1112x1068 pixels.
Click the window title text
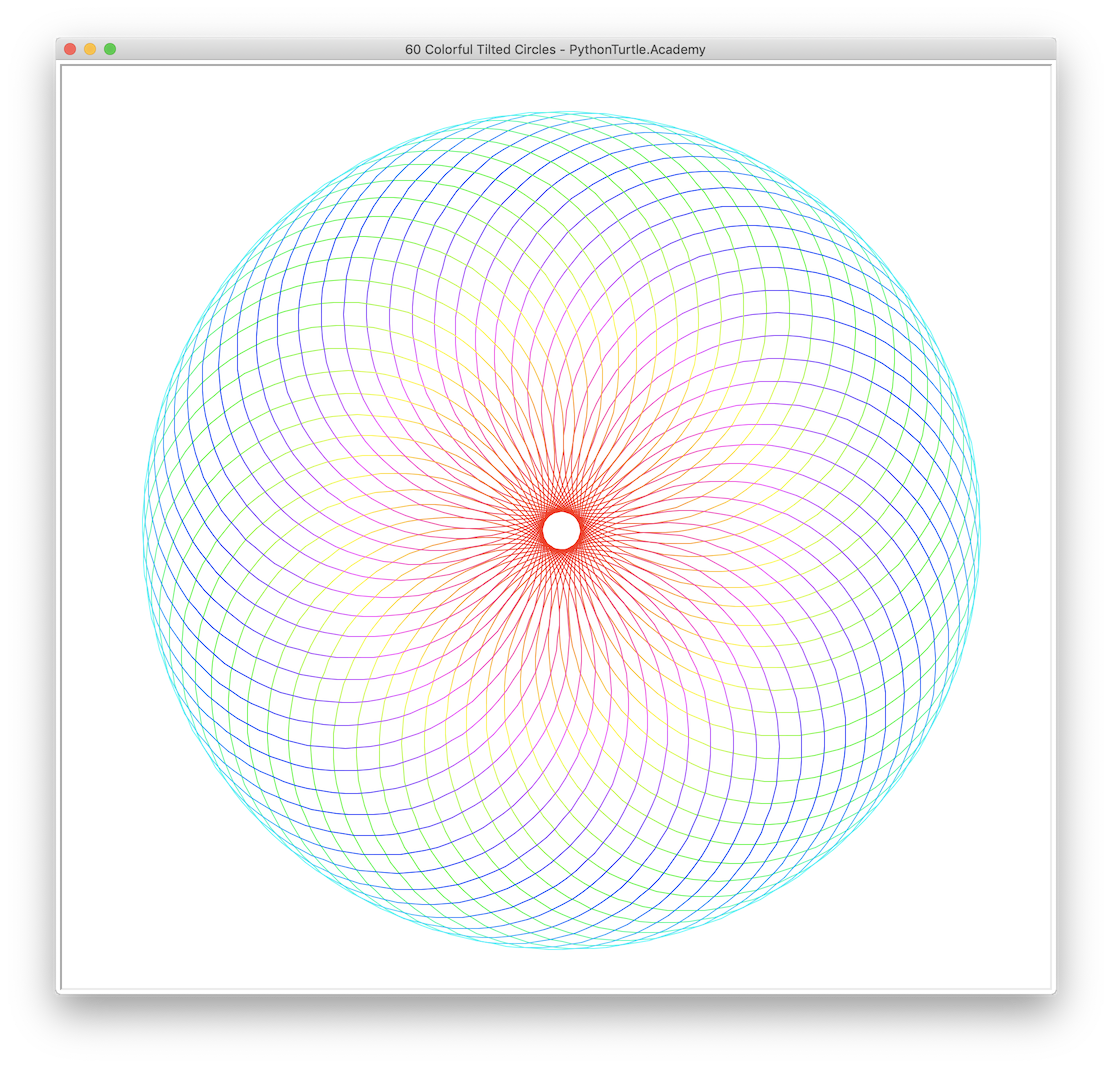(x=555, y=48)
